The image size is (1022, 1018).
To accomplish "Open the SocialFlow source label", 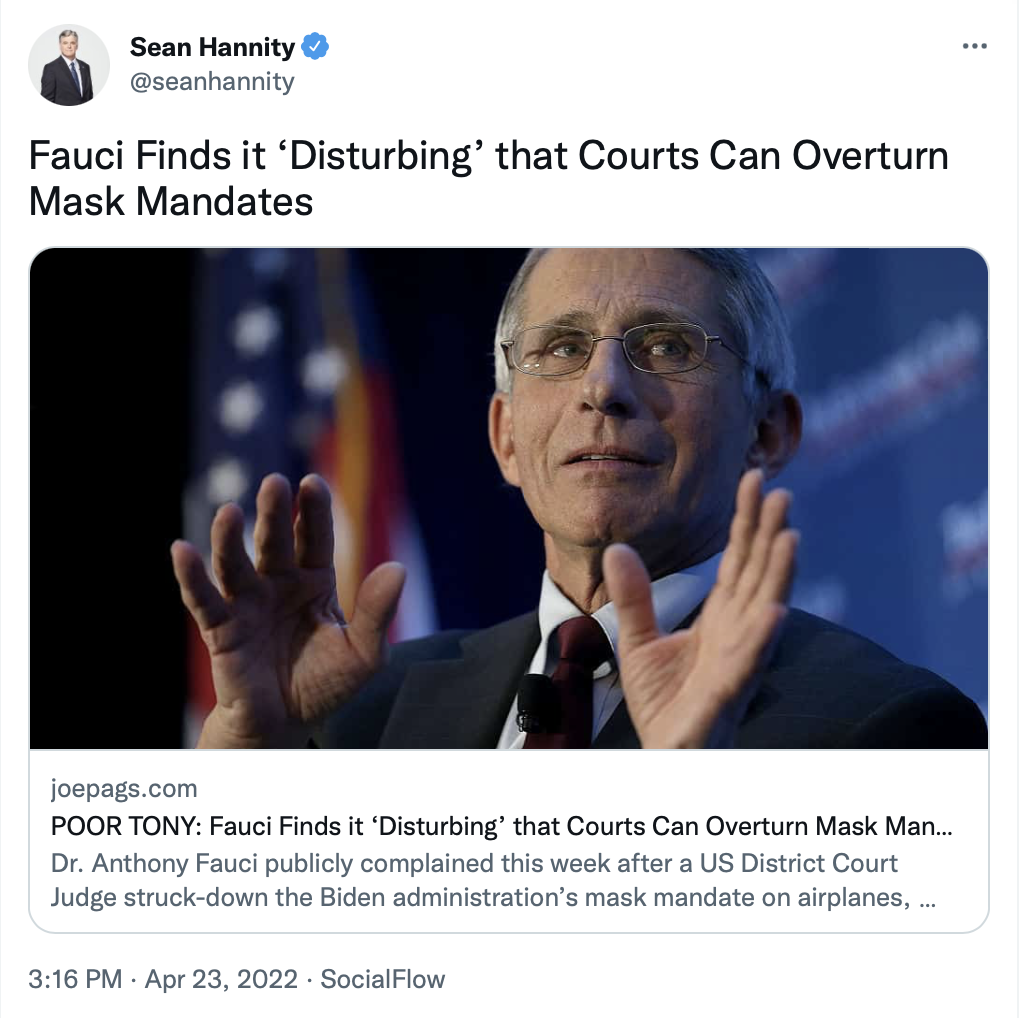I will coord(383,979).
